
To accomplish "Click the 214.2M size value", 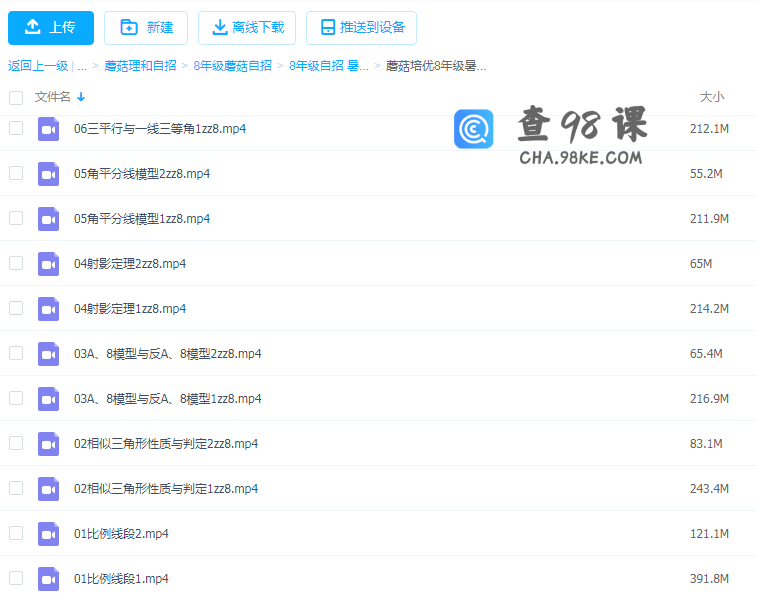I will [709, 309].
